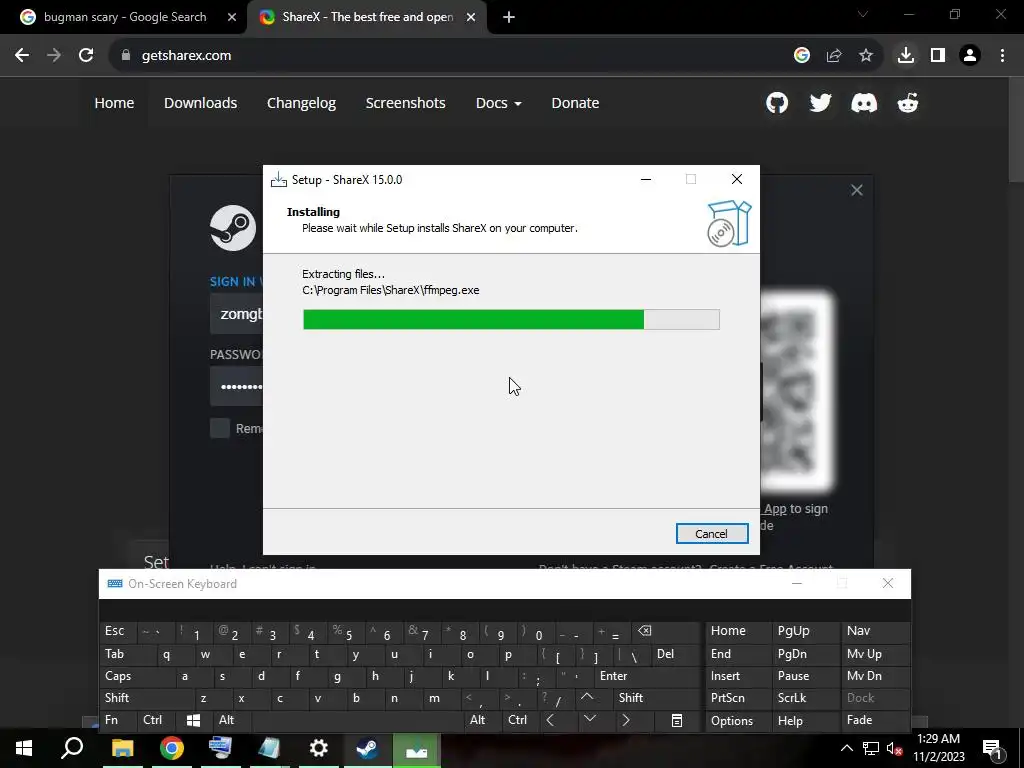Screen dimensions: 1024x768
Task: Open the GitHub icon link on ShareX site
Action: 776,103
